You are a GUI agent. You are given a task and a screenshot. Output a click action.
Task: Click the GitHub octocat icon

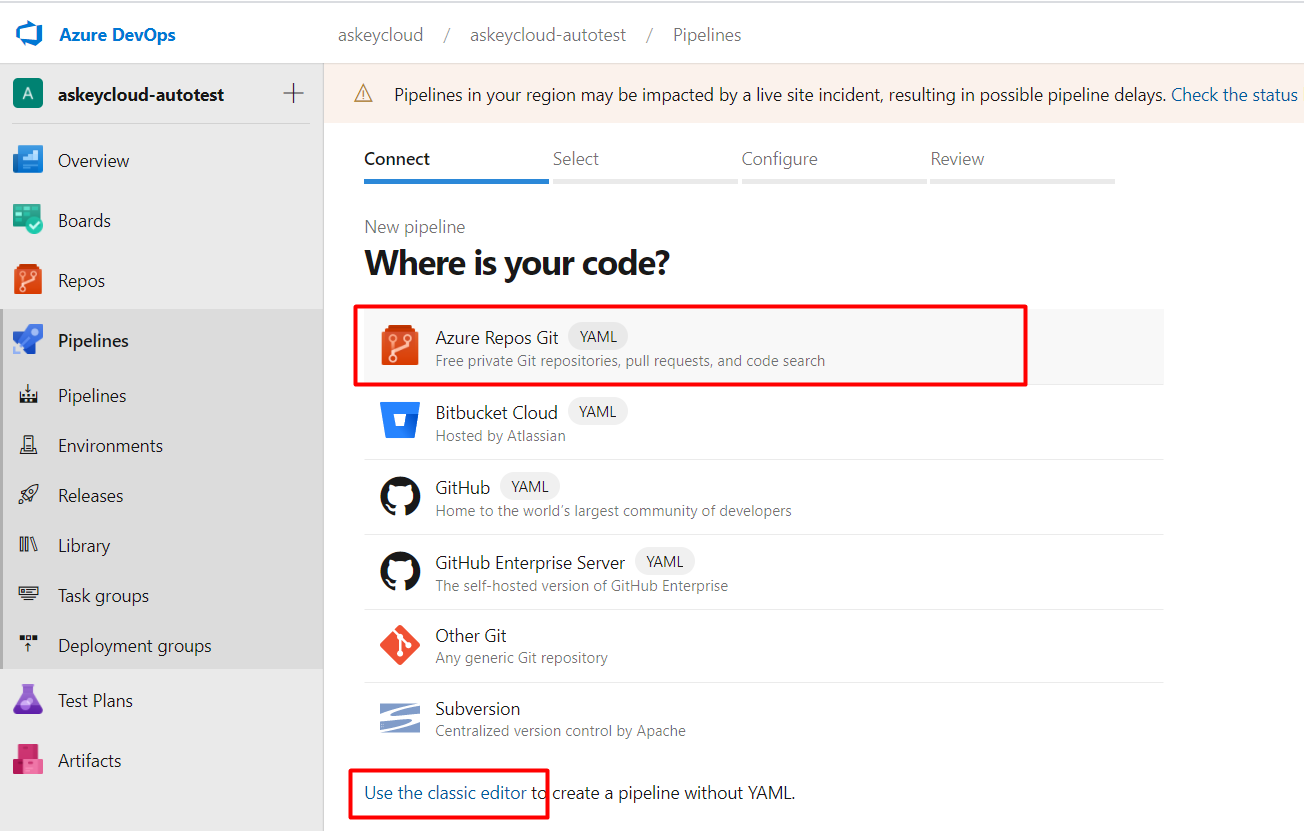(x=400, y=496)
